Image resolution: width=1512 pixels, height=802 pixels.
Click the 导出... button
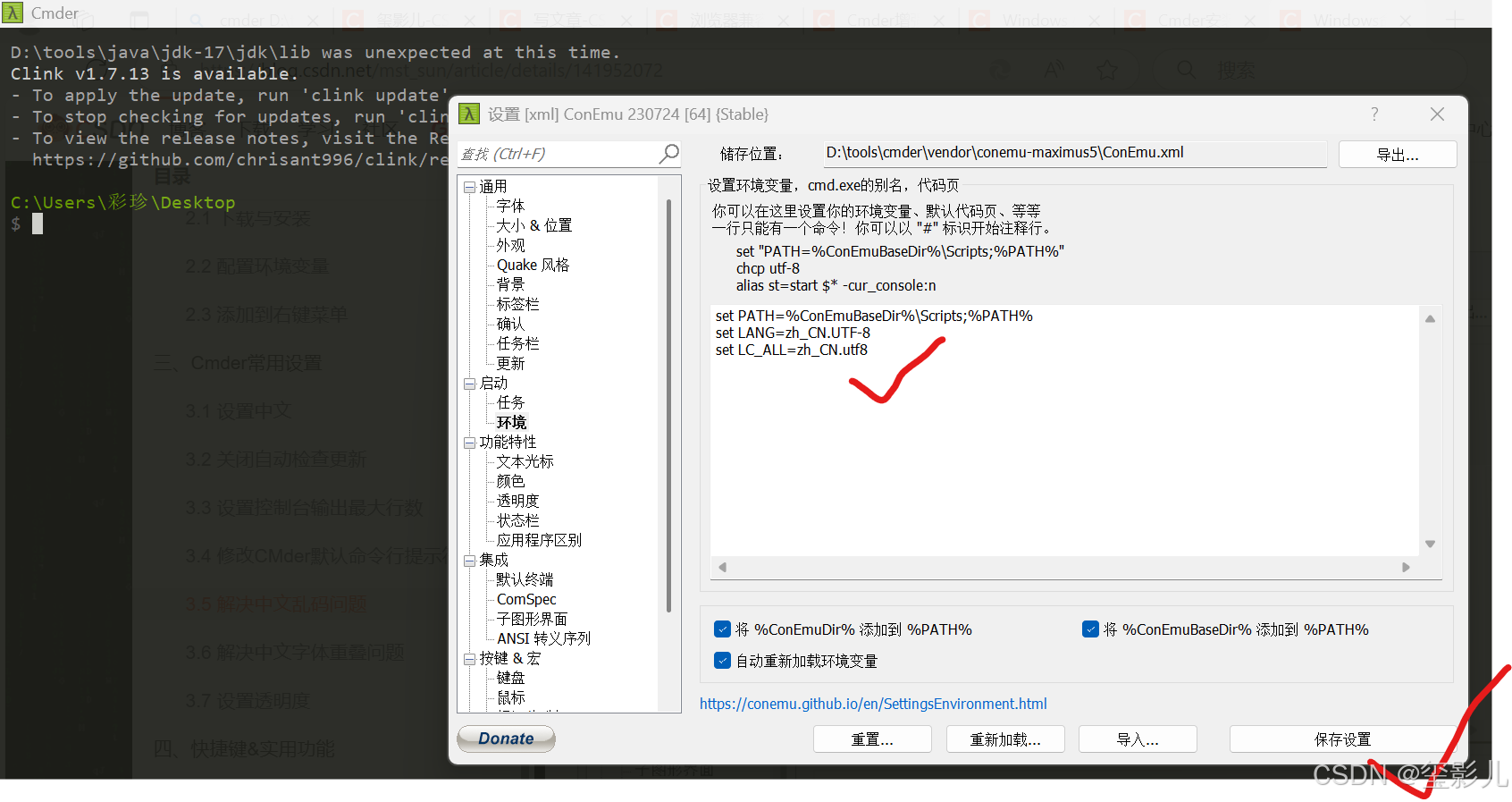(1398, 155)
